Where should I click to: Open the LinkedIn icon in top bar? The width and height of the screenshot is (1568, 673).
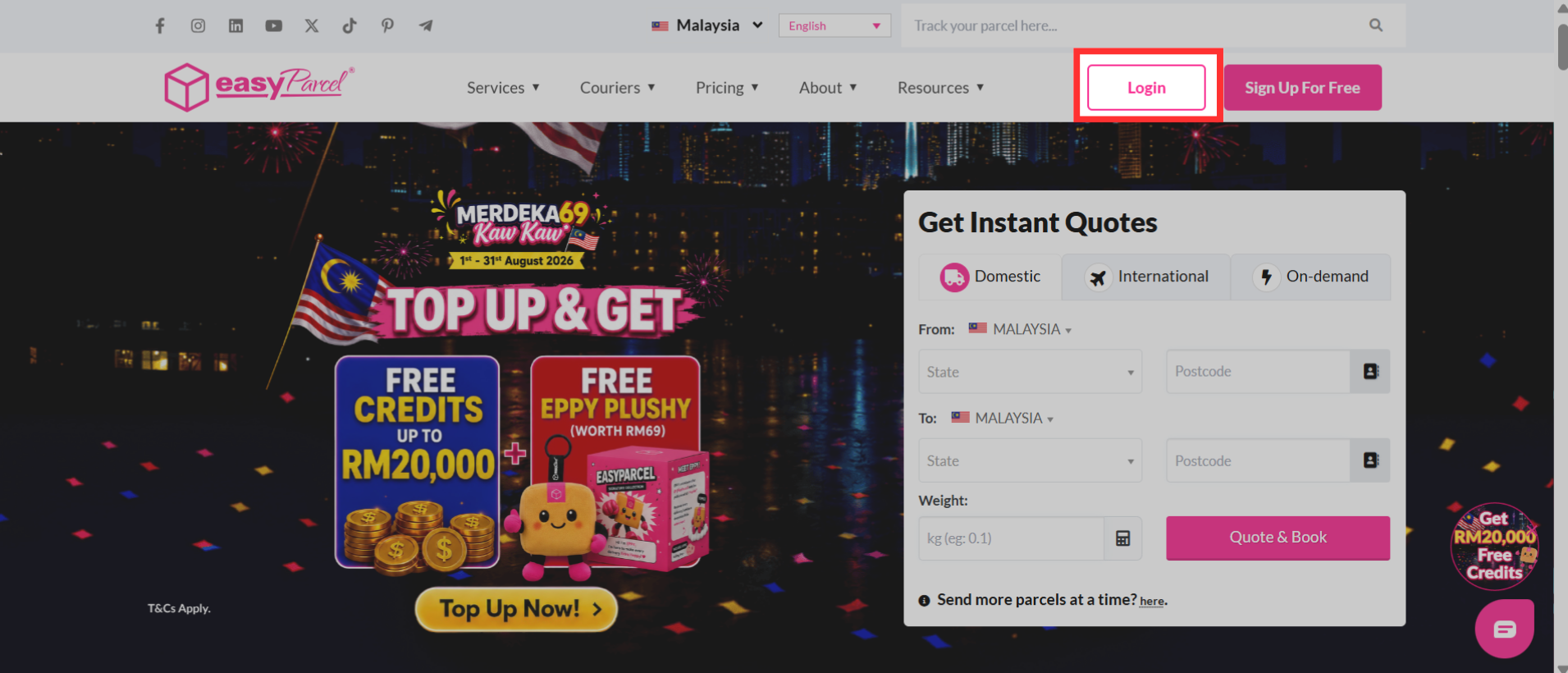pyautogui.click(x=235, y=25)
